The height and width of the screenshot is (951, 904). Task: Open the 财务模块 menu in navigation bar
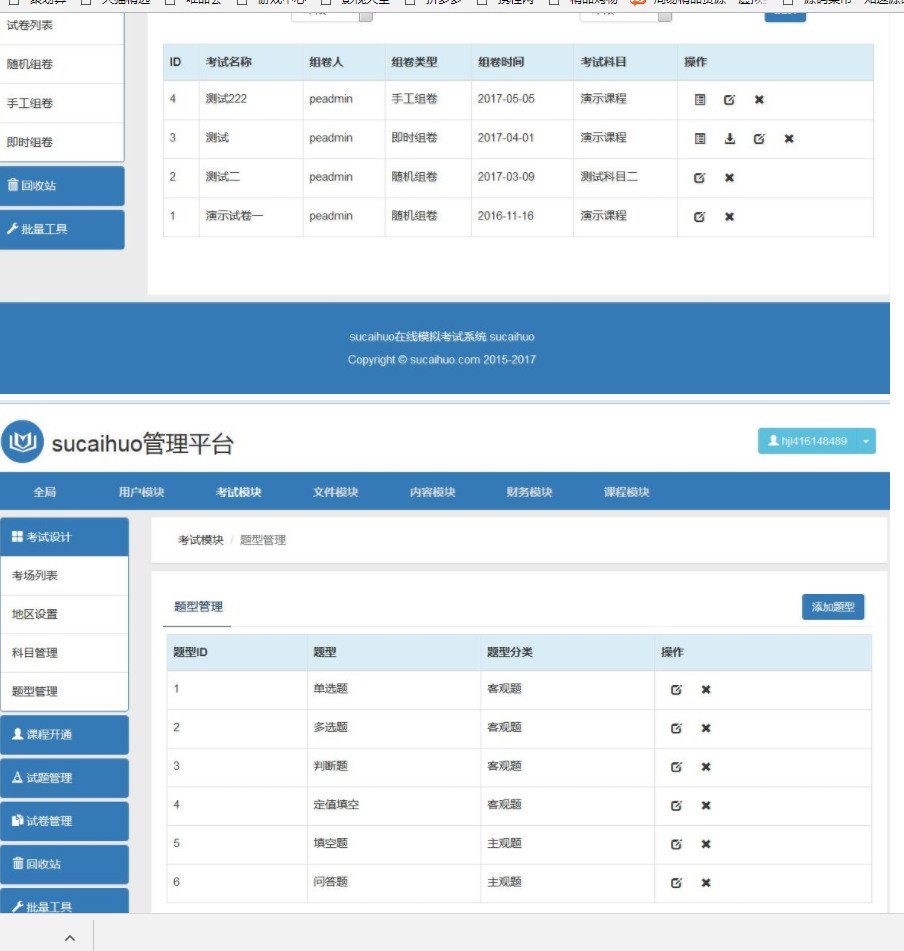tap(529, 492)
